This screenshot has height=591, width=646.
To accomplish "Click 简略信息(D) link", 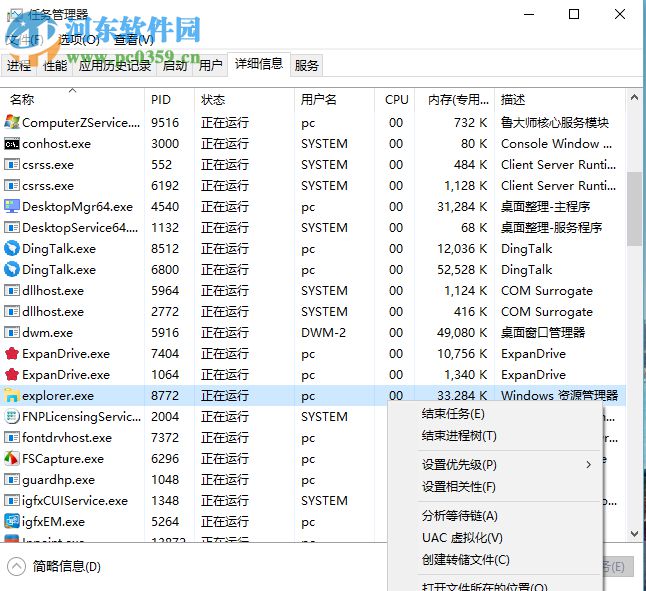I will (x=66, y=566).
